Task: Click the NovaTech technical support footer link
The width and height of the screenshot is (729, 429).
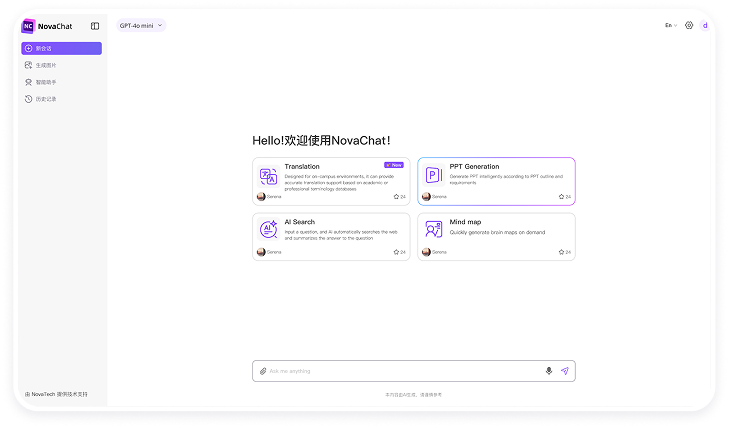Action: tap(56, 394)
